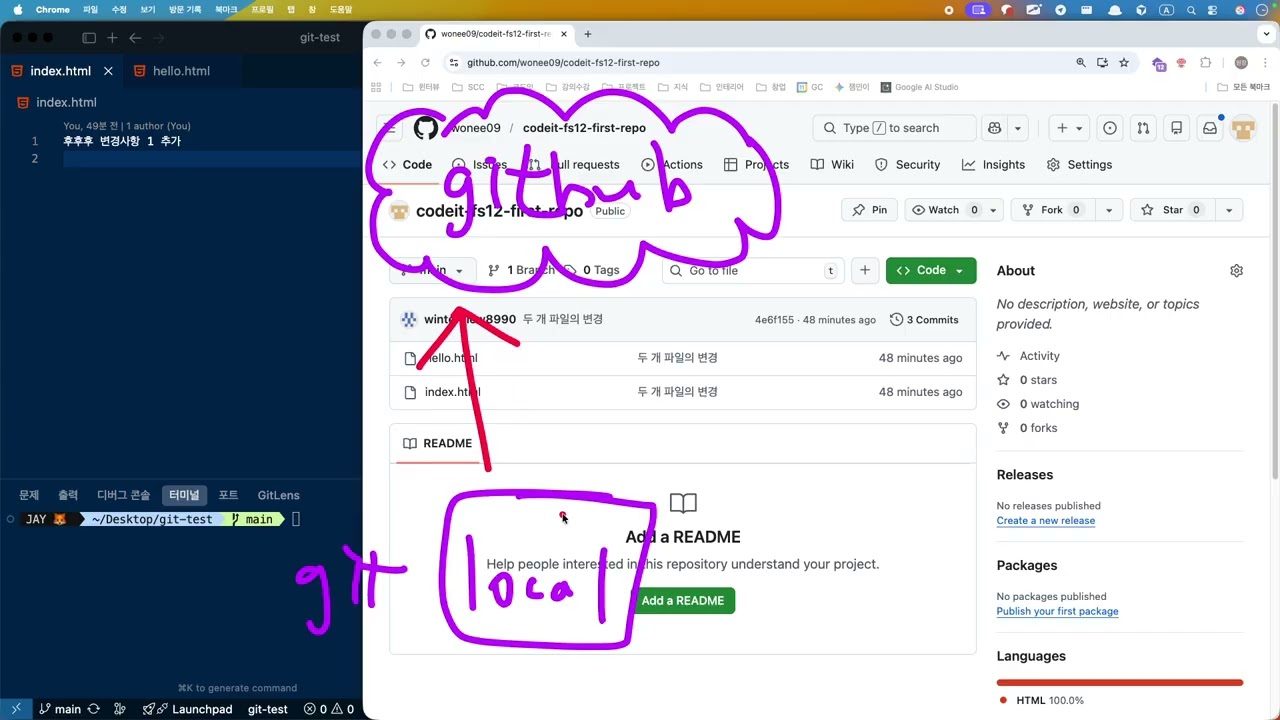1280x720 pixels.
Task: Add new item with editor title plus icon
Action: click(x=112, y=38)
